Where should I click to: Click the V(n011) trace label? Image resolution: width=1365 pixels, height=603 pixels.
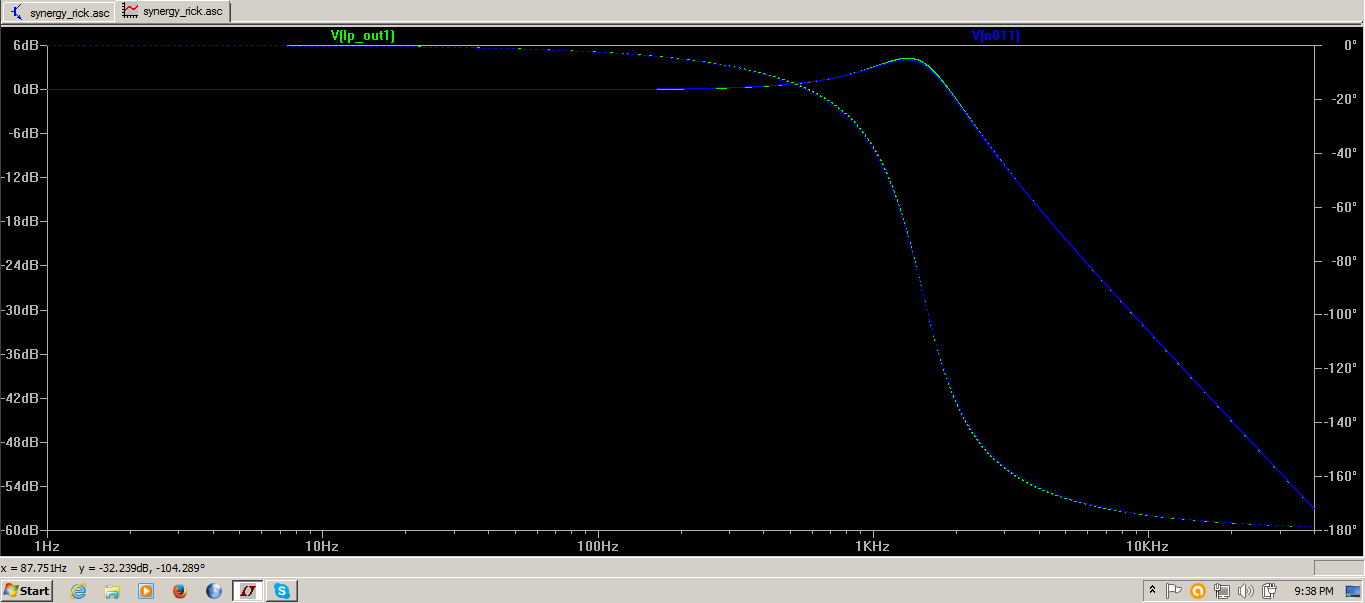(x=996, y=36)
